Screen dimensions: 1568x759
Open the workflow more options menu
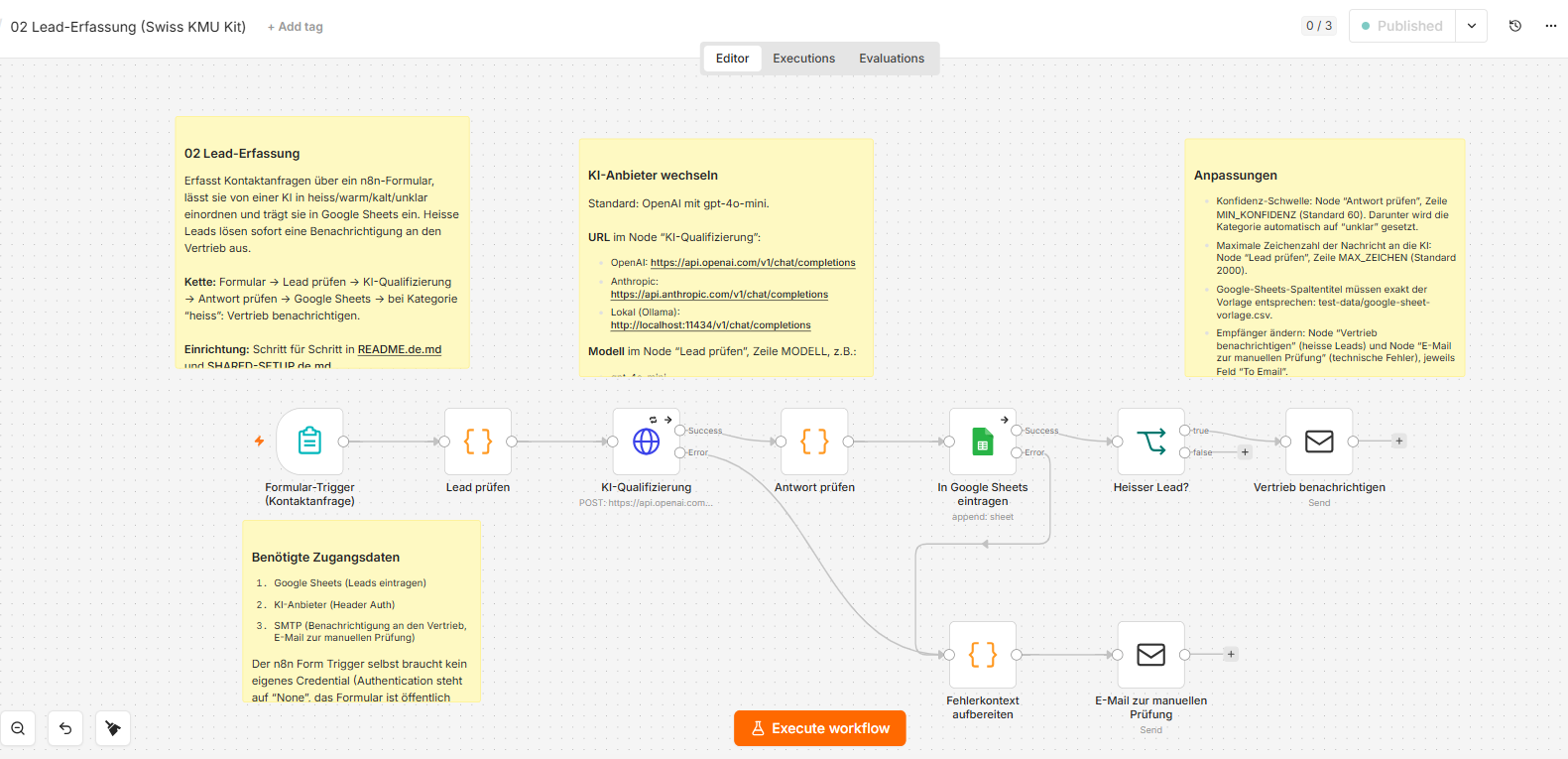[x=1551, y=26]
